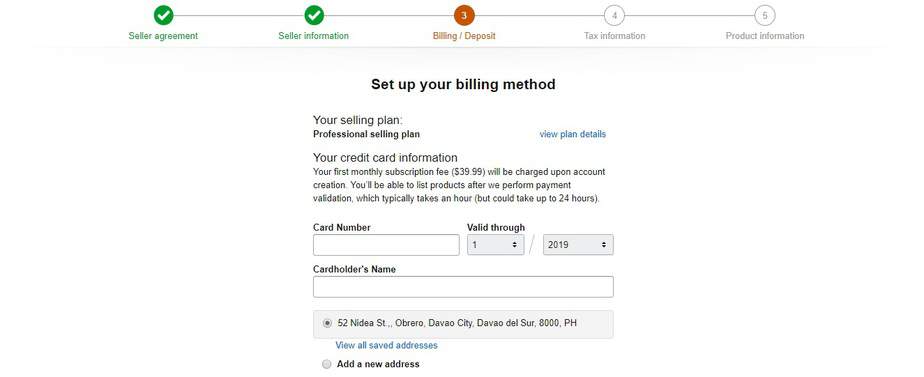The image size is (924, 377).
Task: Click the Seller information green checkmark icon
Action: click(314, 16)
